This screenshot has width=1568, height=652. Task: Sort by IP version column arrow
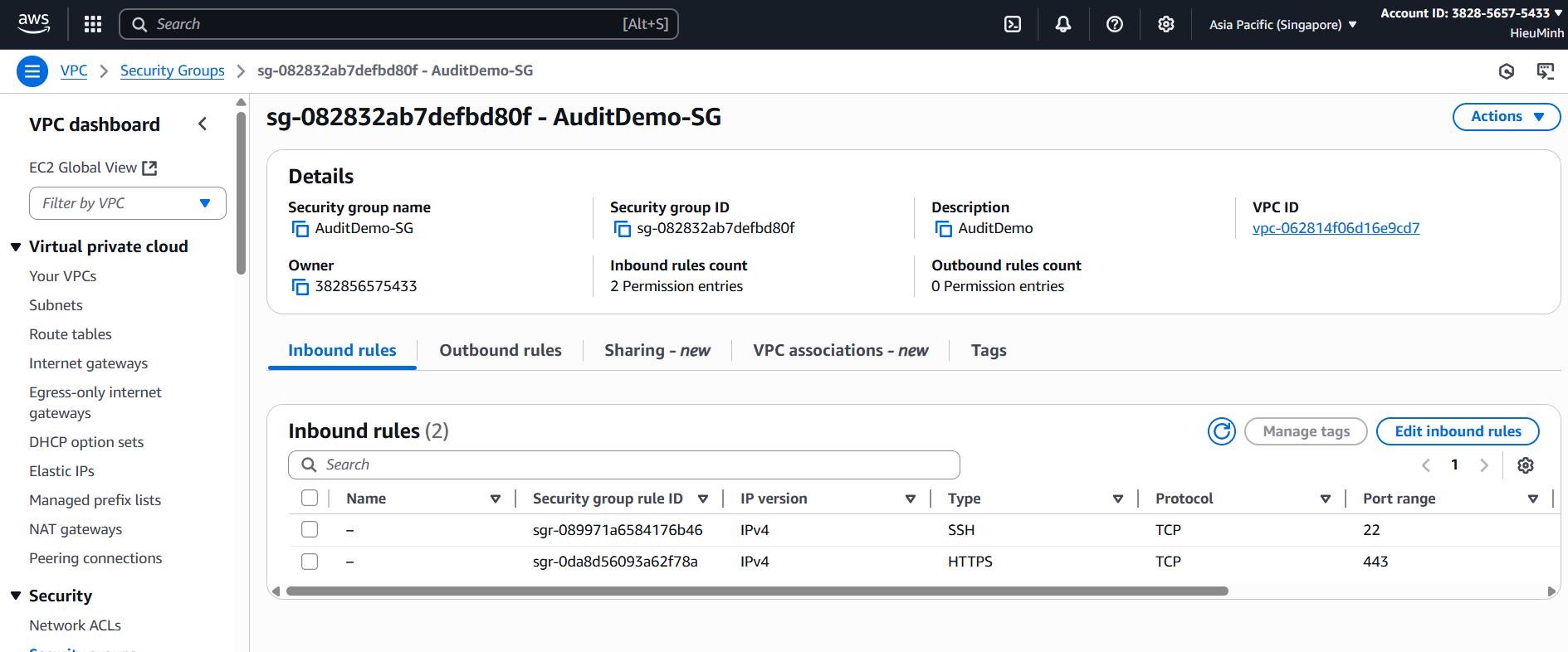911,499
